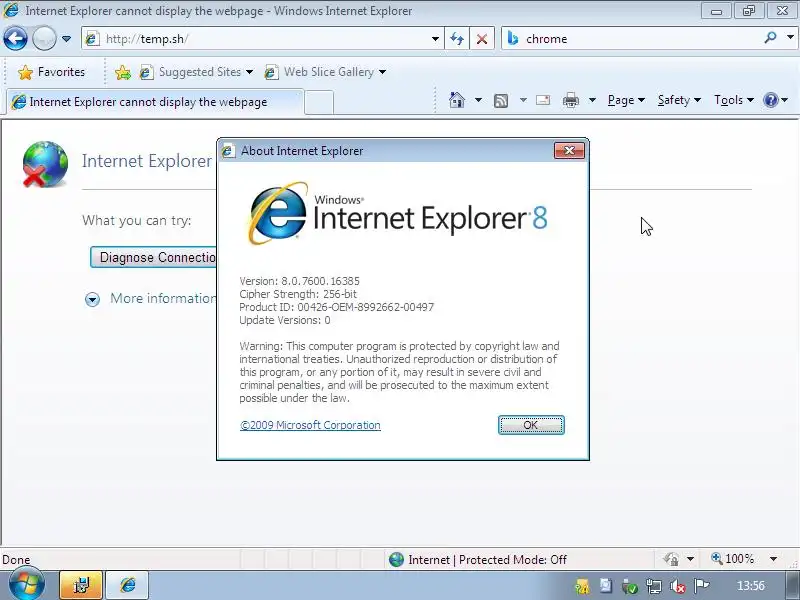Click the blue Help question mark icon

click(770, 100)
